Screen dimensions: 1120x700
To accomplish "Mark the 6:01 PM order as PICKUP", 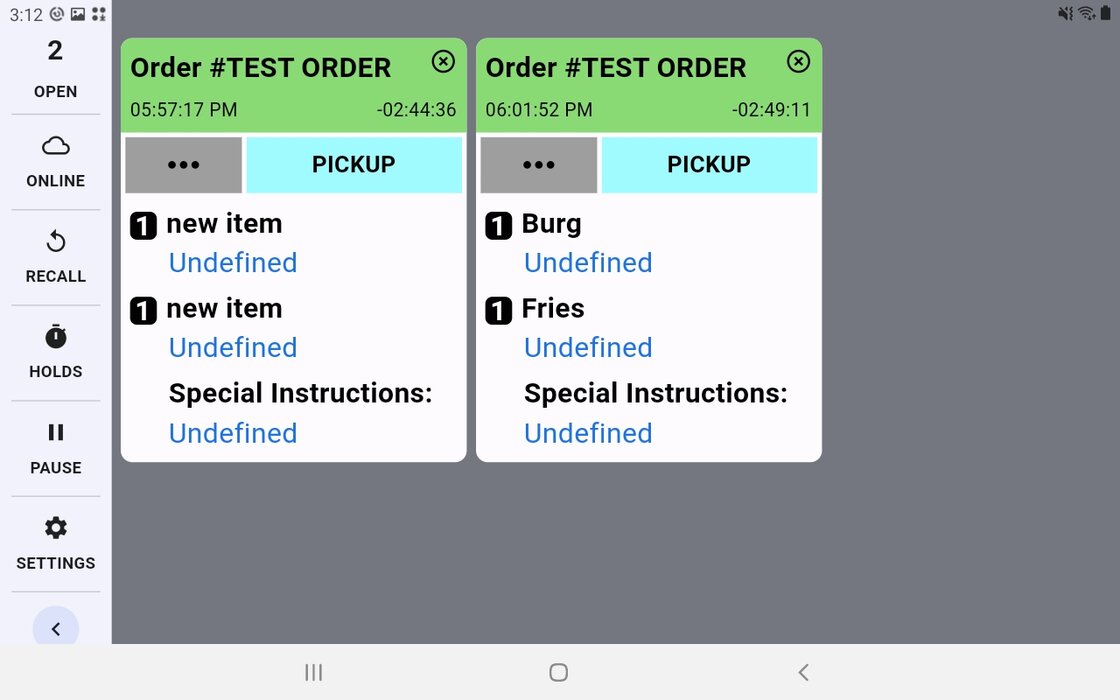I will (710, 164).
